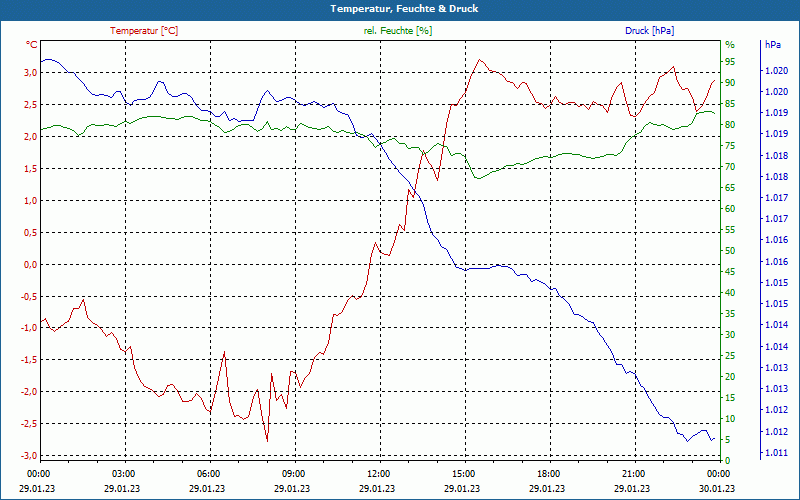Click the blue 'hPa' unit above the pressure axis
The height and width of the screenshot is (500, 800).
click(x=772, y=45)
